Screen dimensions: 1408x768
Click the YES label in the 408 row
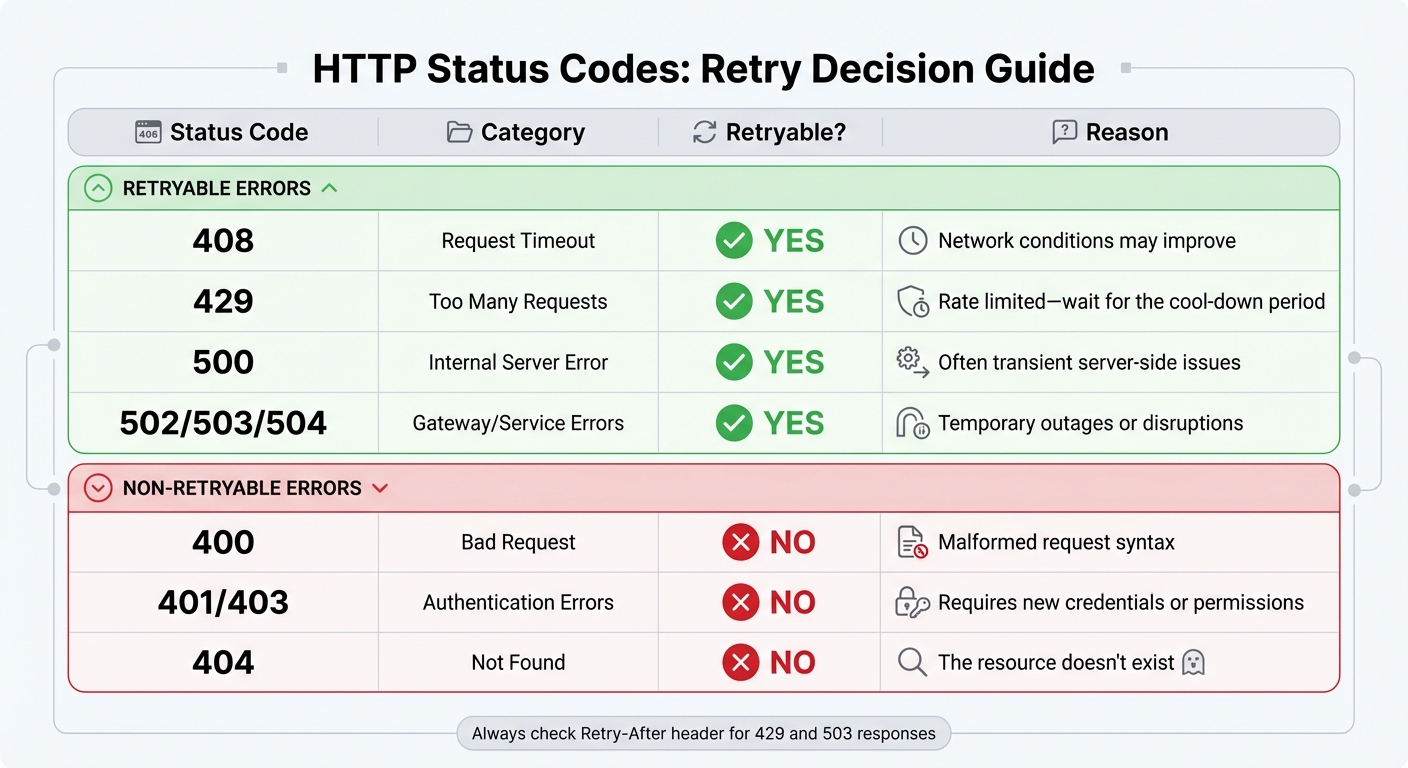(794, 241)
